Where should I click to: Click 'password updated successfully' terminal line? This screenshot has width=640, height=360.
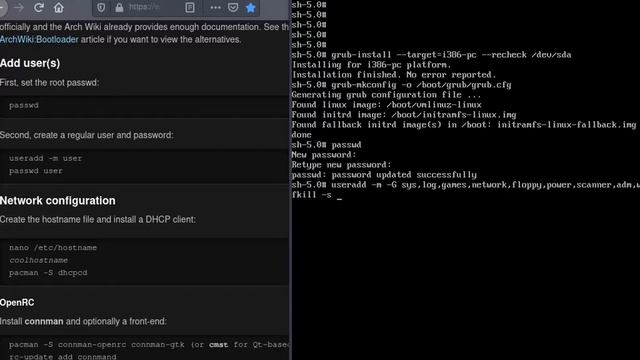pyautogui.click(x=384, y=175)
